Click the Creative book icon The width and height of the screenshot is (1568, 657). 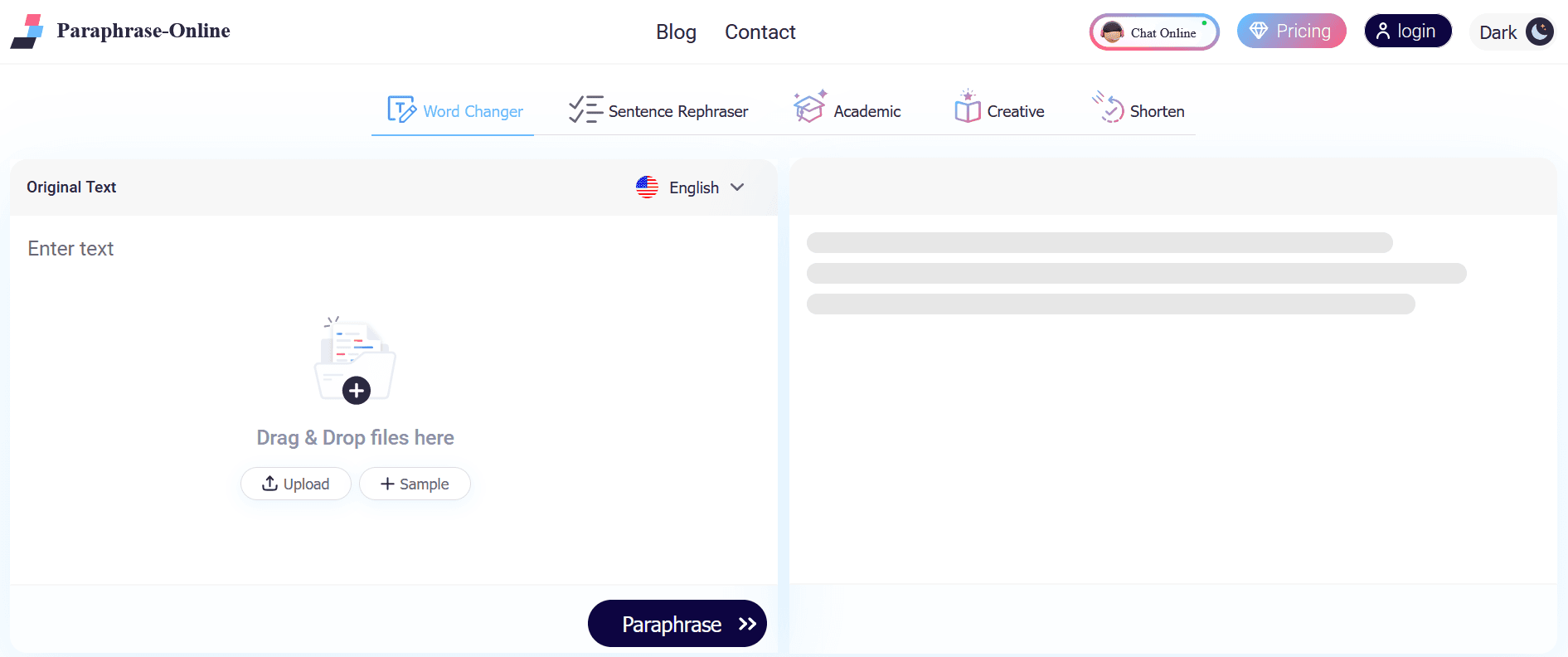pyautogui.click(x=967, y=108)
